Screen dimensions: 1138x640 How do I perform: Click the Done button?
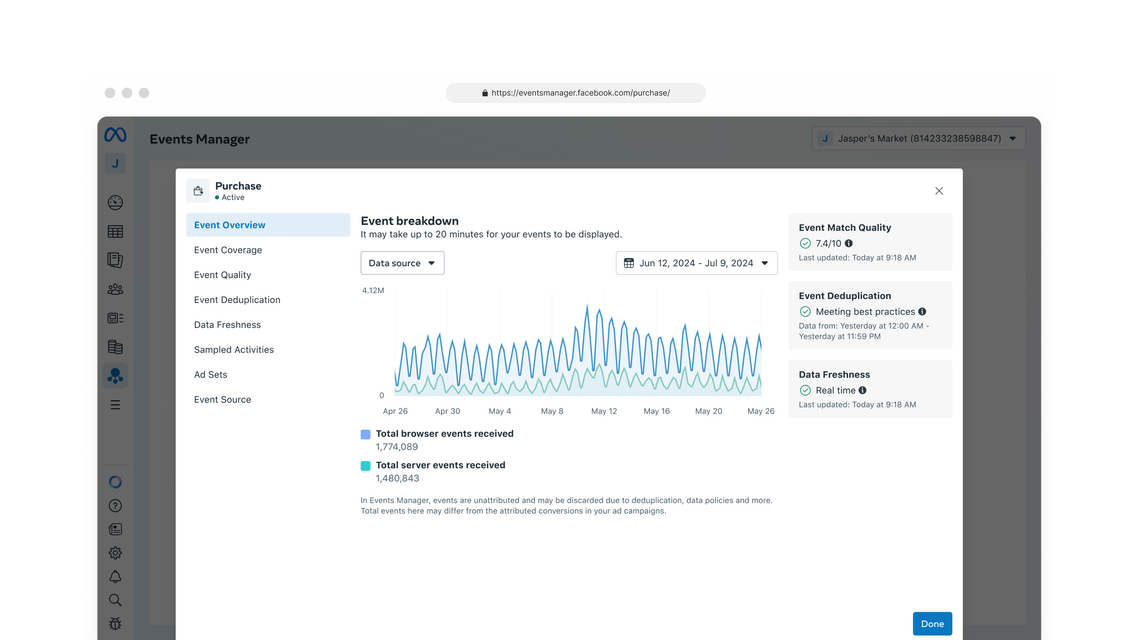[933, 624]
